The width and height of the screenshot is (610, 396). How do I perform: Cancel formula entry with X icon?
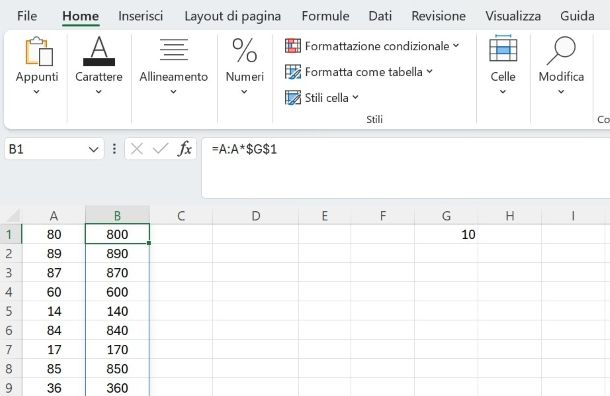[x=137, y=149]
